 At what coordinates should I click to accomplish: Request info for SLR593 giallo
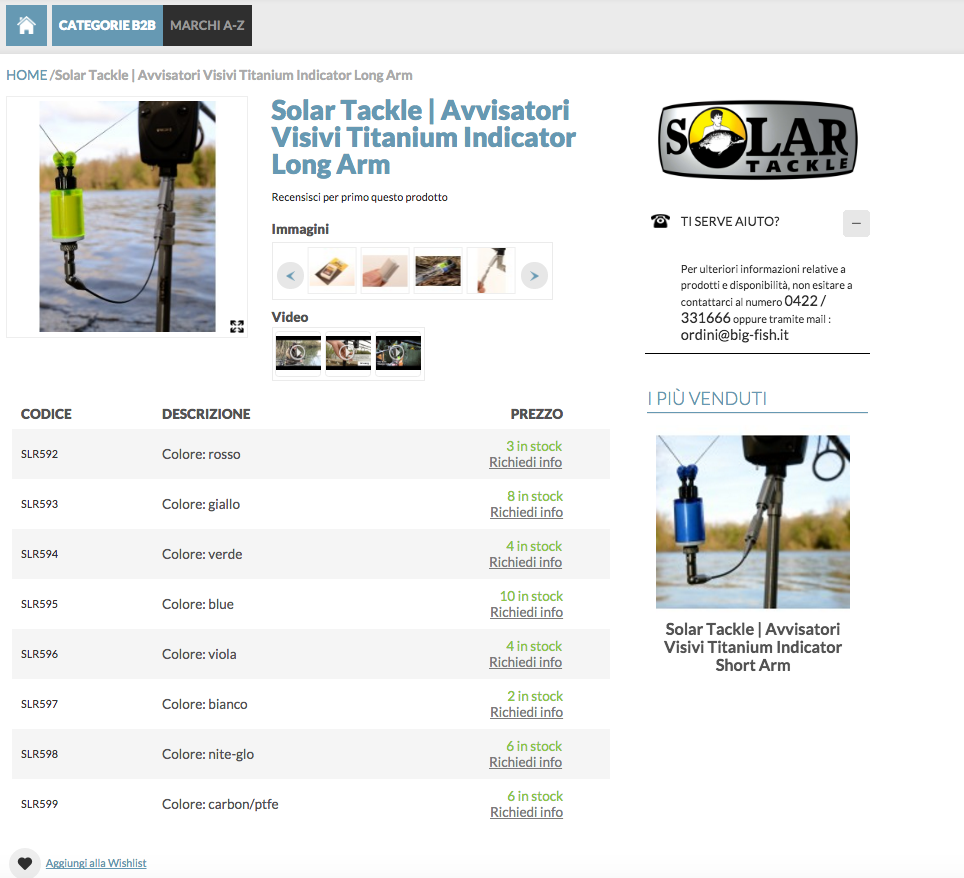pyautogui.click(x=526, y=512)
